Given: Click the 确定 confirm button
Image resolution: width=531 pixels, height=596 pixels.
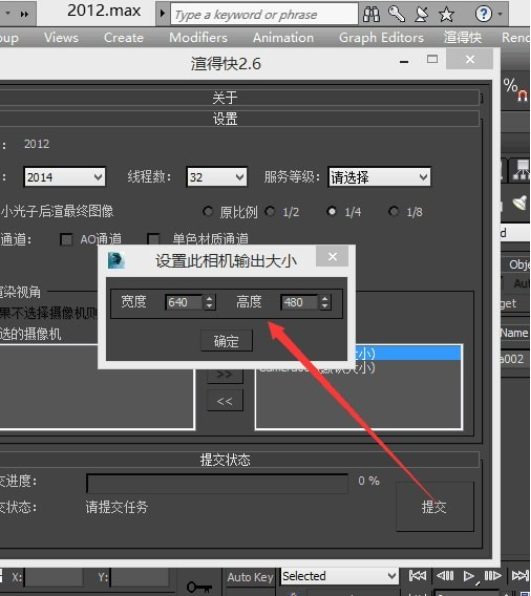Looking at the screenshot, I should (226, 341).
